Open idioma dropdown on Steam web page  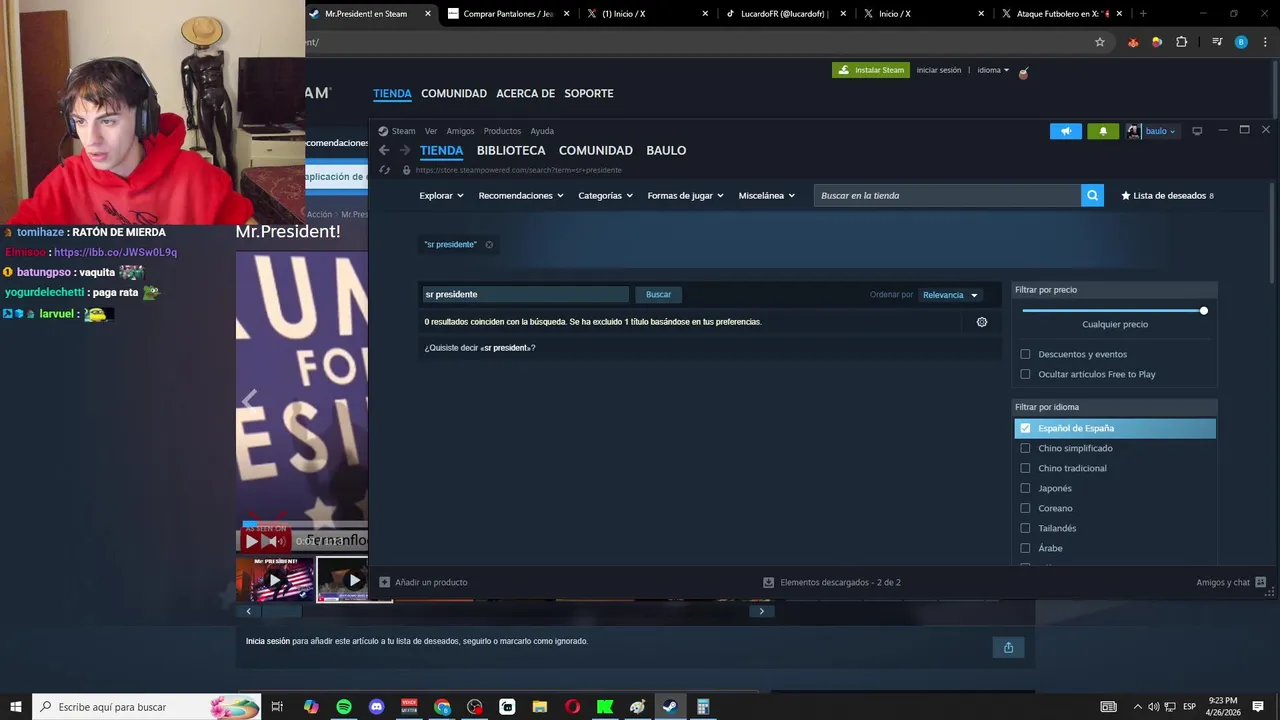[993, 70]
